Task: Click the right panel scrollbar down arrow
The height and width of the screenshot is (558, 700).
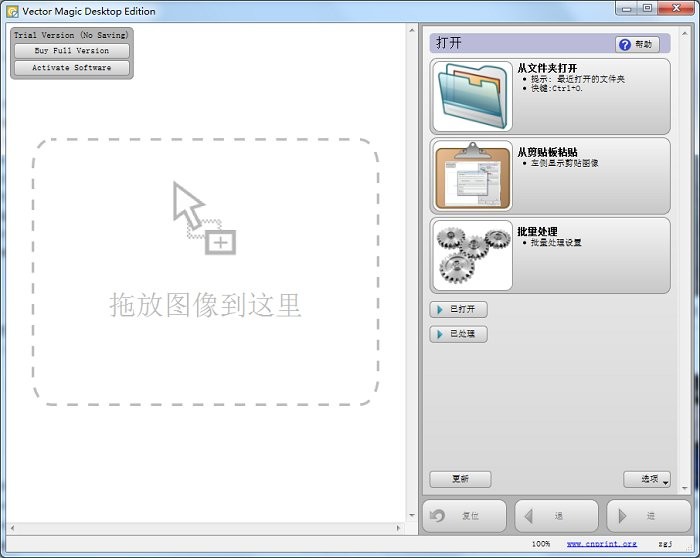Action: pos(684,488)
